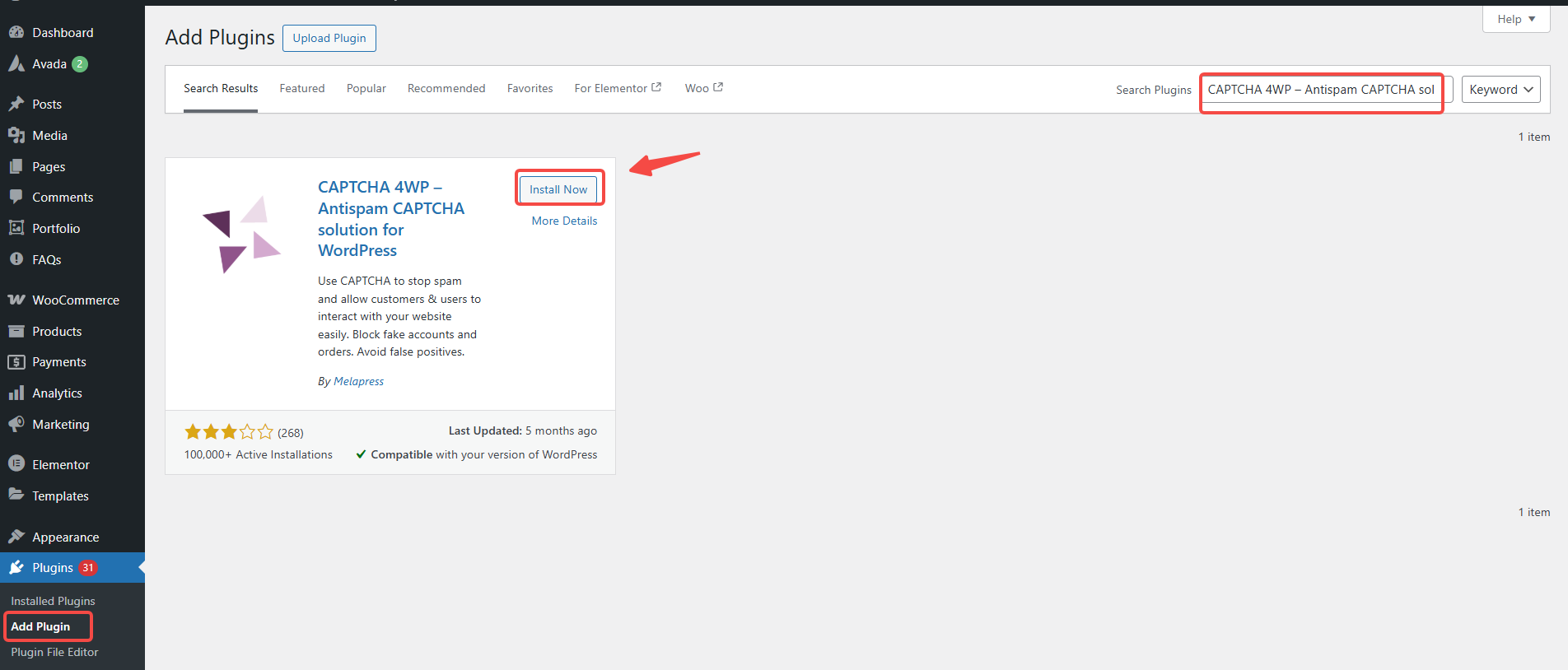Image resolution: width=1568 pixels, height=670 pixels.
Task: Click the star rating of CAPTCHA 4WP
Action: pyautogui.click(x=229, y=431)
